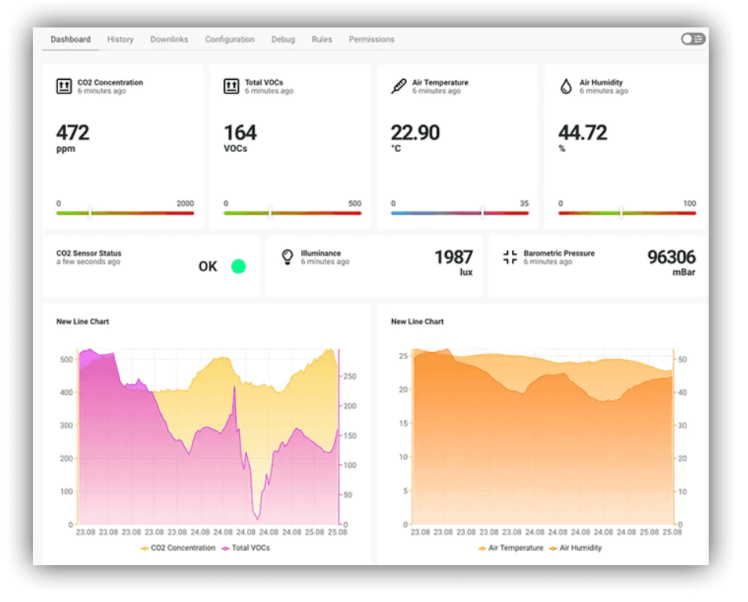The width and height of the screenshot is (748, 602).
Task: Switch to the Permissions tab
Action: click(371, 39)
